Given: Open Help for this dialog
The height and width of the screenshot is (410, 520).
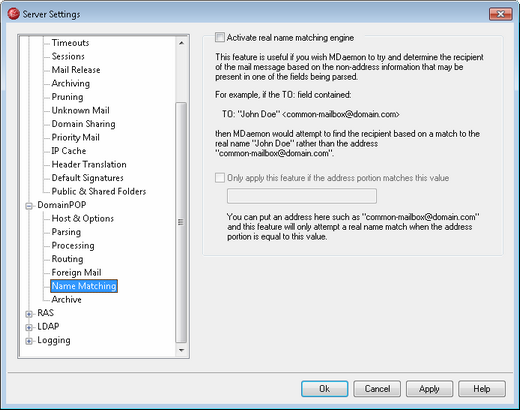Looking at the screenshot, I should (482, 389).
